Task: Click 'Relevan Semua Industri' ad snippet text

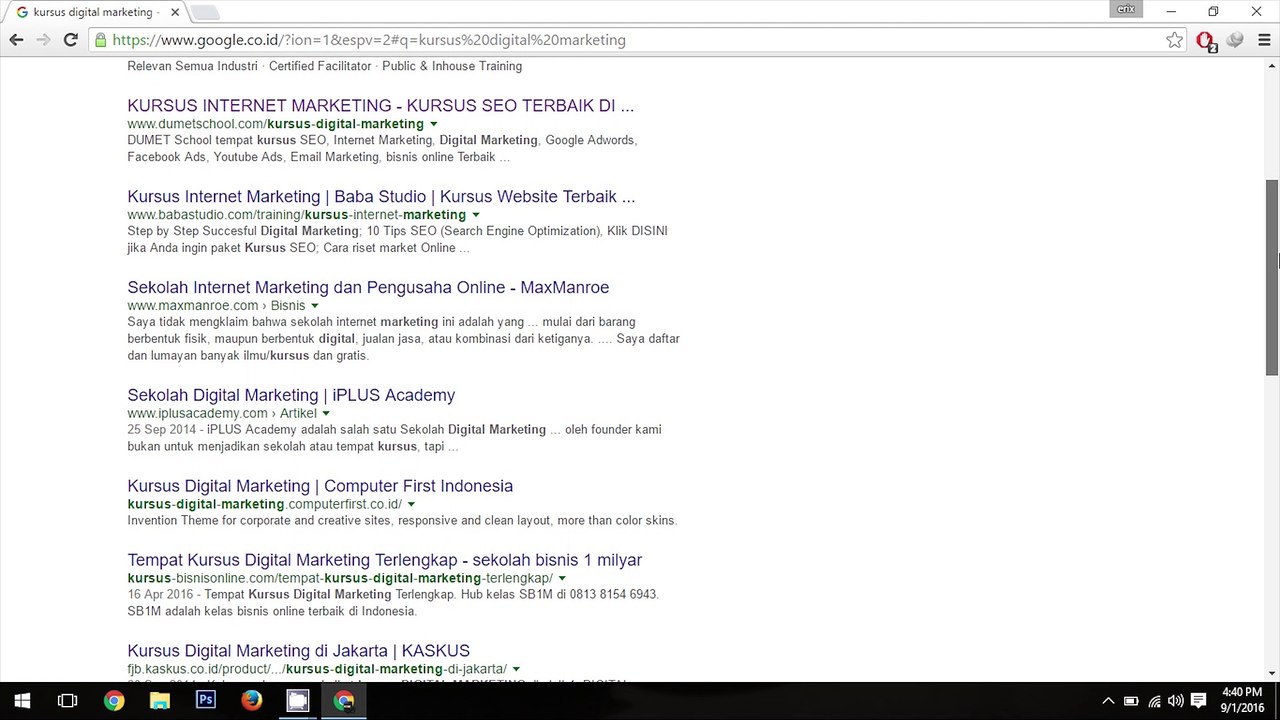Action: [193, 66]
